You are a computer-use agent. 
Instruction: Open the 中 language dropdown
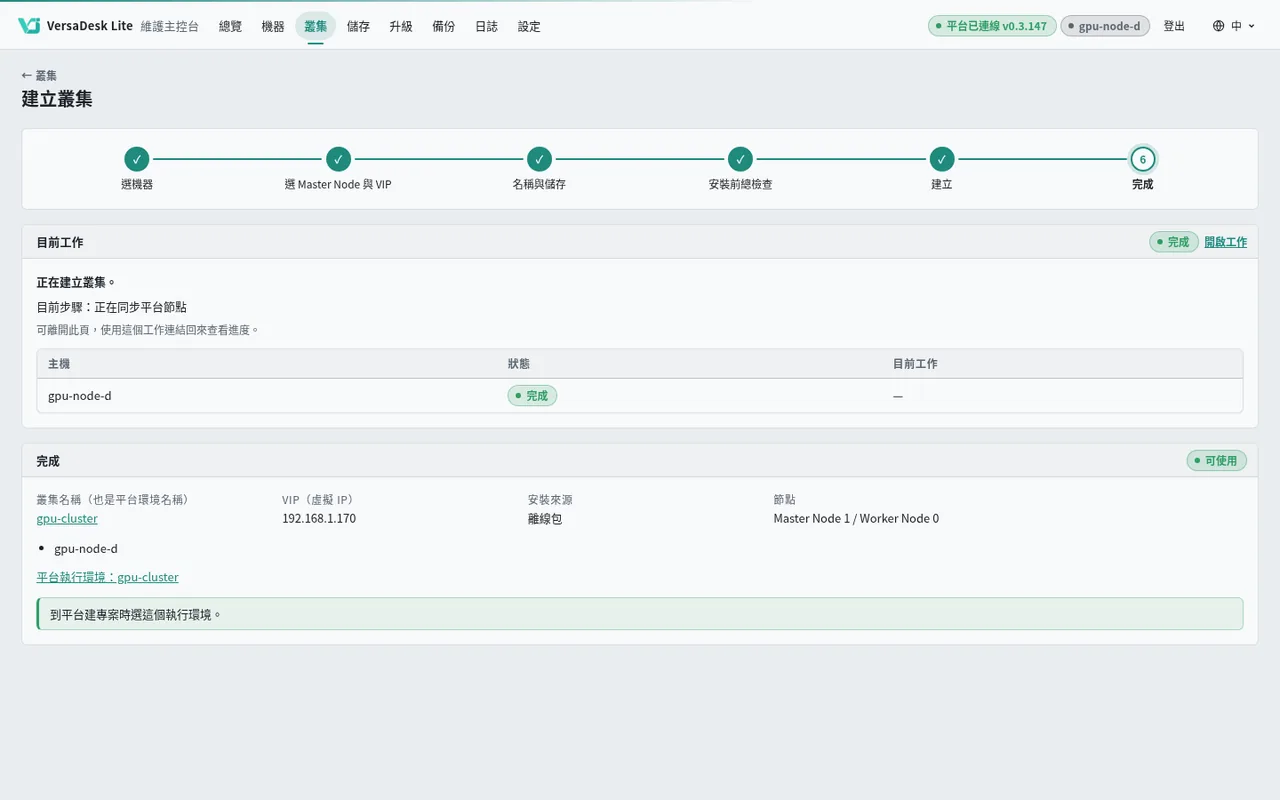pyautogui.click(x=1234, y=26)
